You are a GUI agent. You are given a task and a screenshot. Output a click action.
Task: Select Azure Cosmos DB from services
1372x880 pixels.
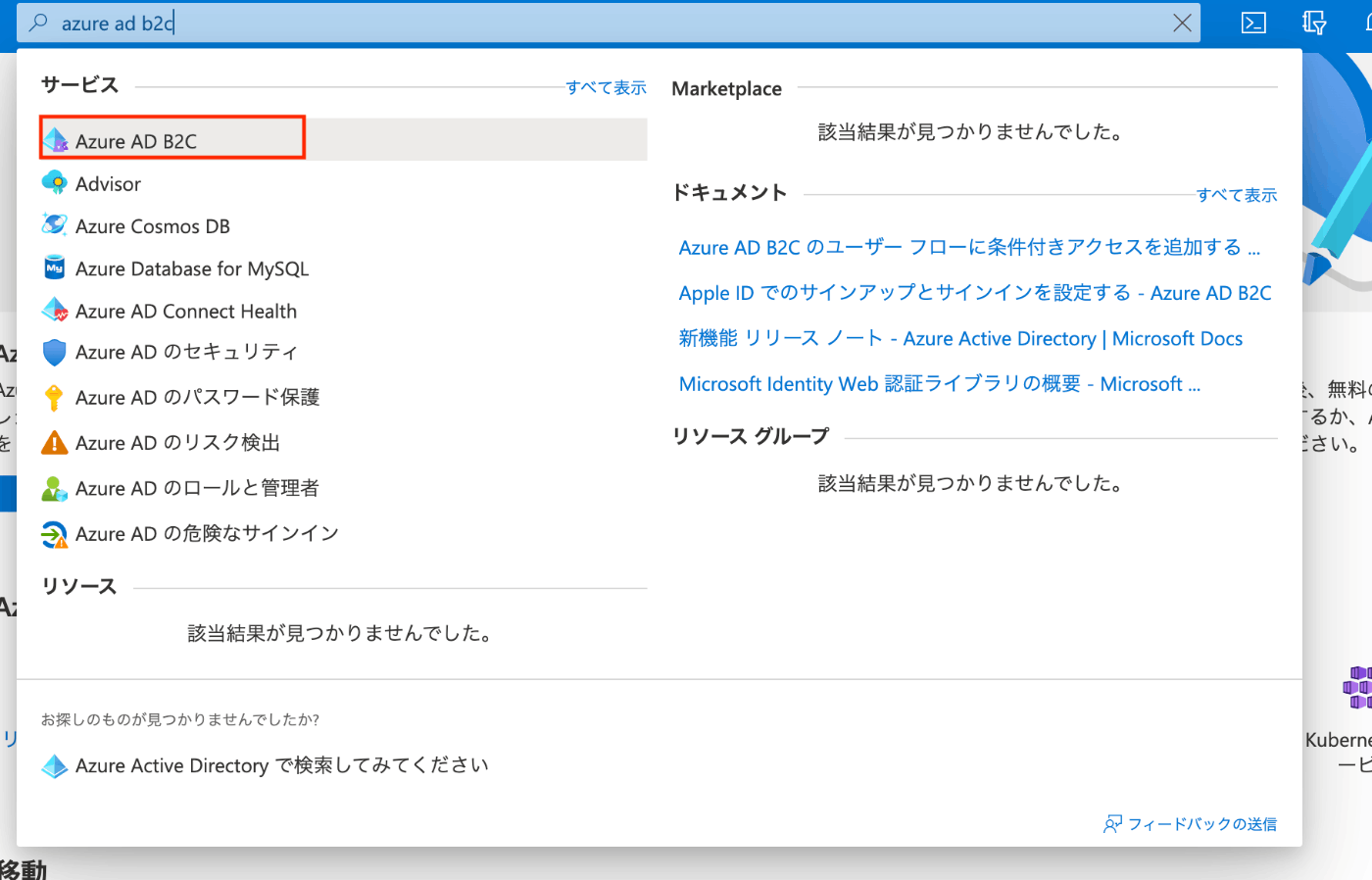tap(343, 225)
